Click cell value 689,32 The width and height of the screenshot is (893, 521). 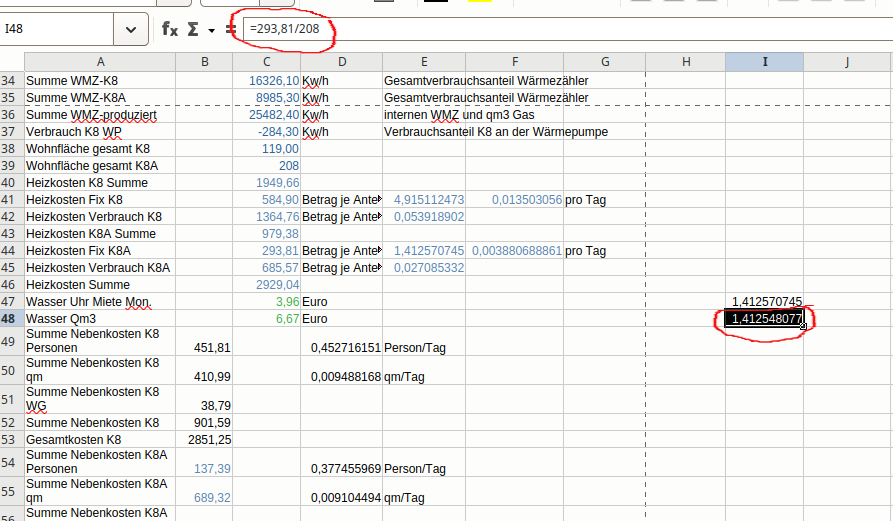point(204,491)
